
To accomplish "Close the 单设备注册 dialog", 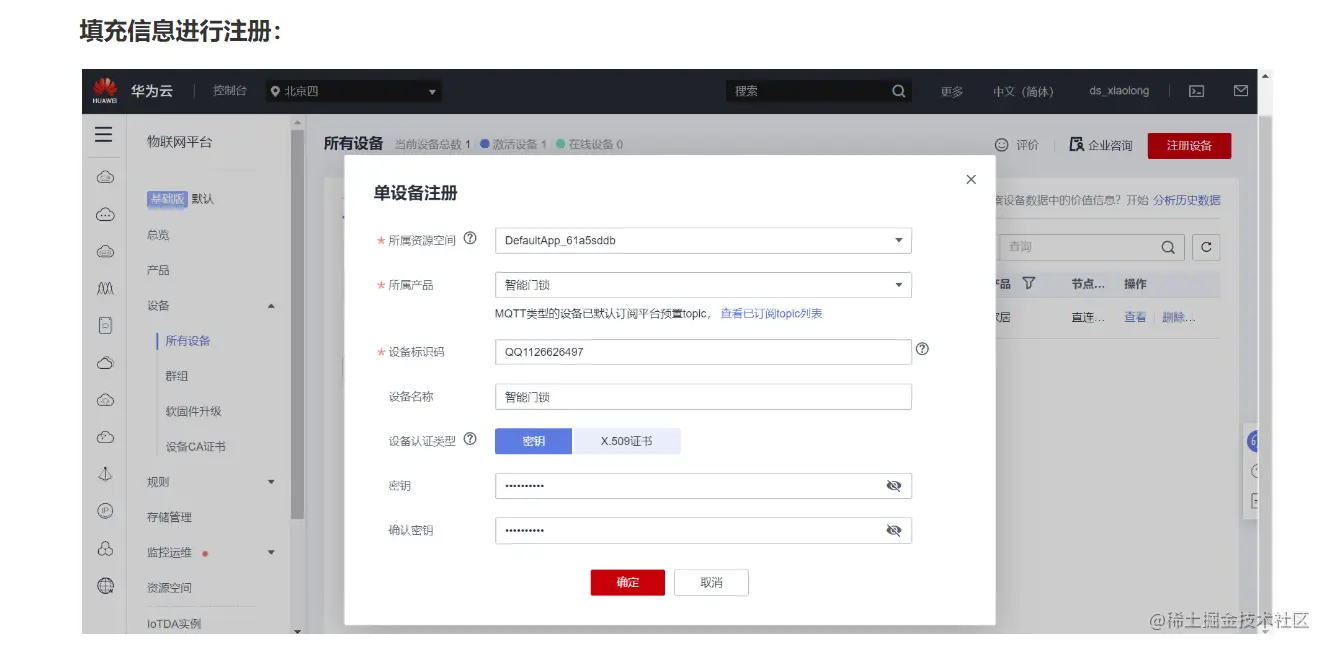I will click(x=970, y=180).
